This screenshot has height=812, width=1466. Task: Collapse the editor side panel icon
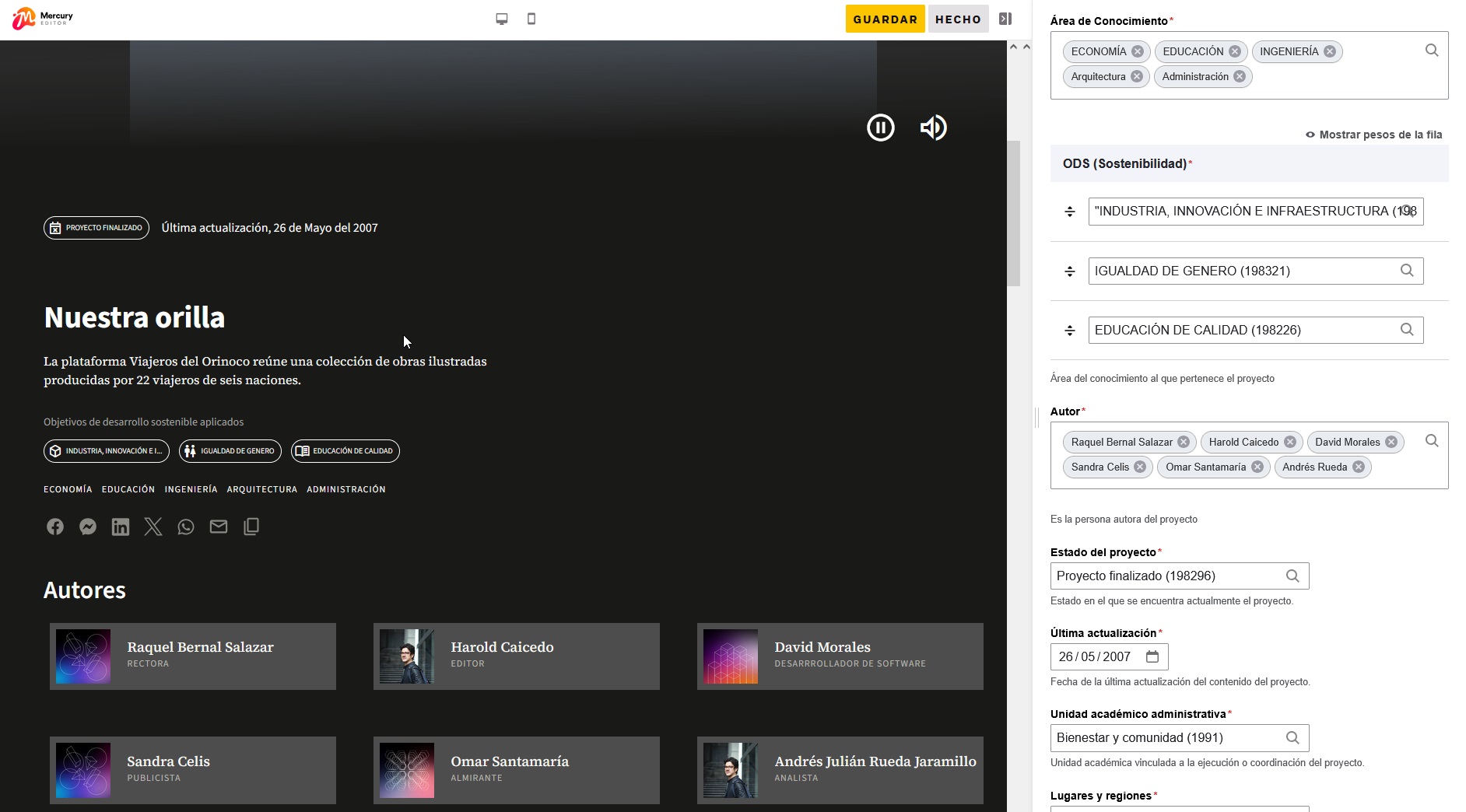point(1005,19)
